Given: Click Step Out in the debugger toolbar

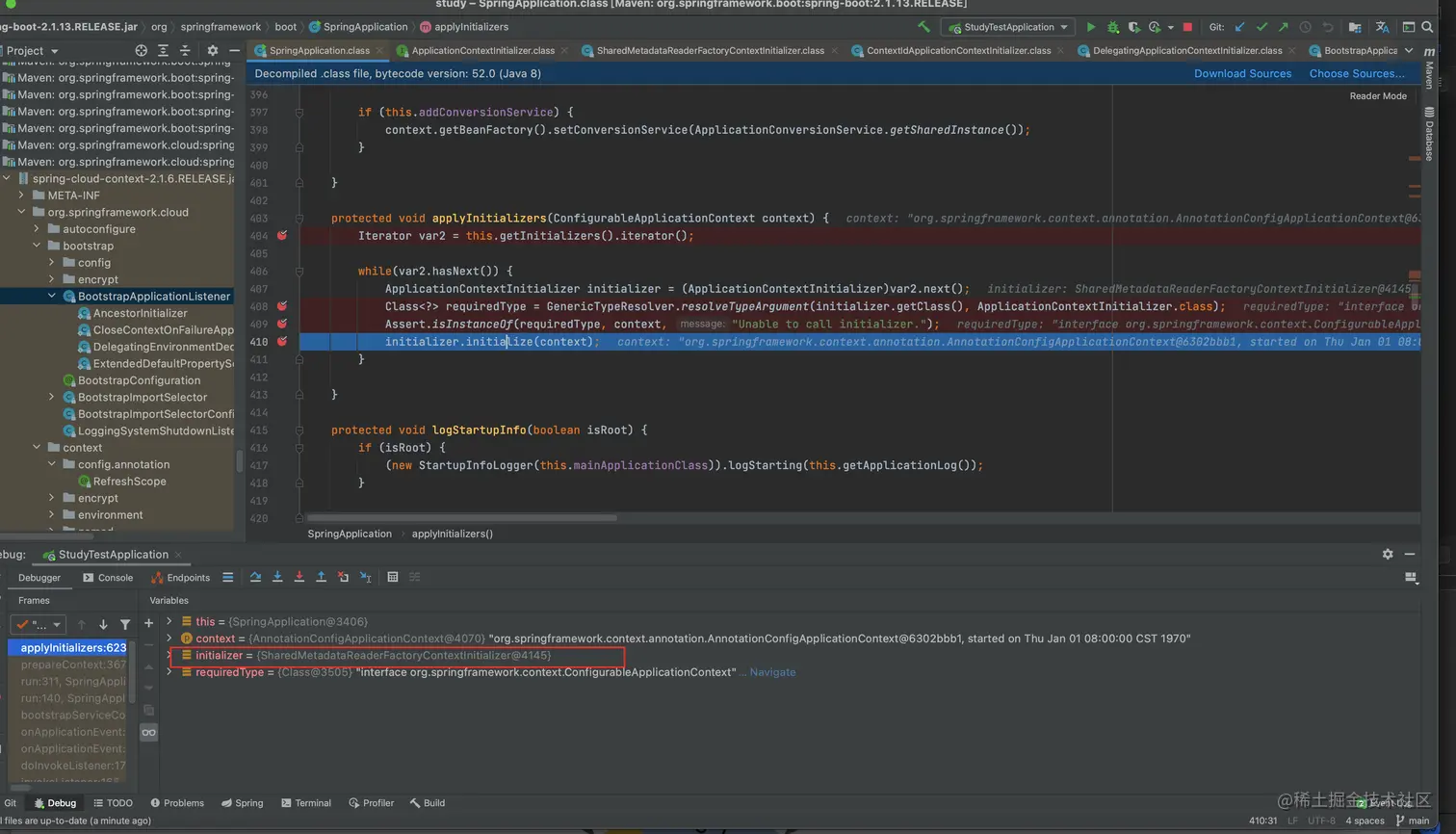Looking at the screenshot, I should [322, 577].
